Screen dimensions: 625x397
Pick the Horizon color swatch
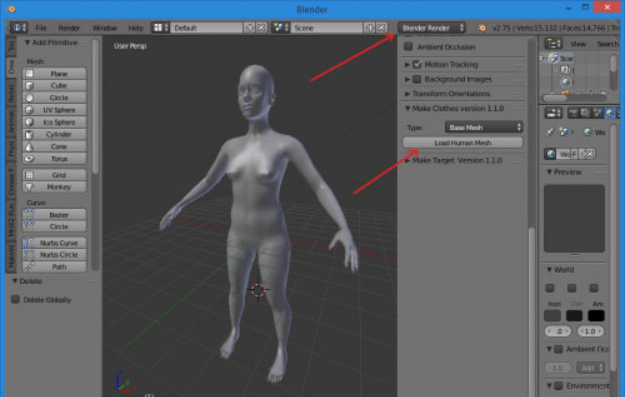point(552,316)
